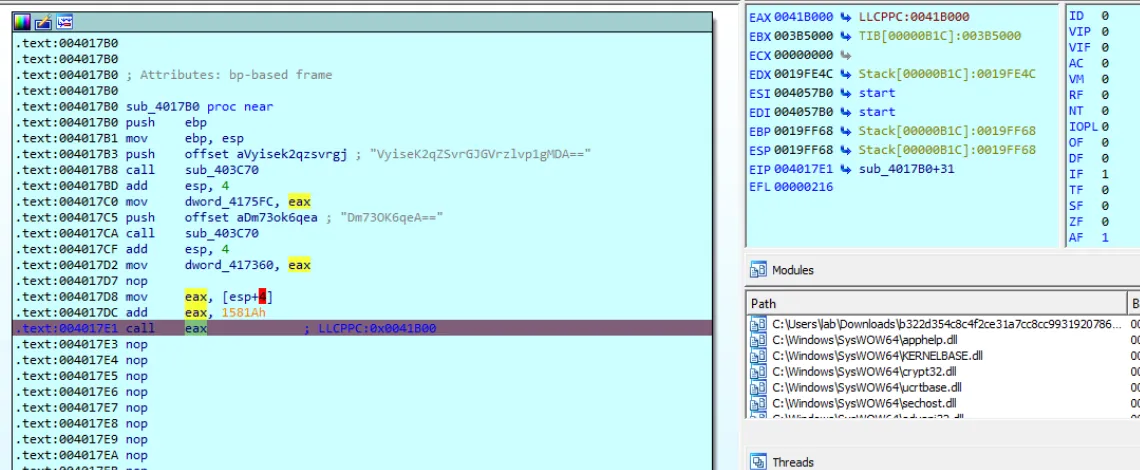Viewport: 1140px width, 470px height.
Task: Toggle the VIP flag value
Action: point(1104,32)
